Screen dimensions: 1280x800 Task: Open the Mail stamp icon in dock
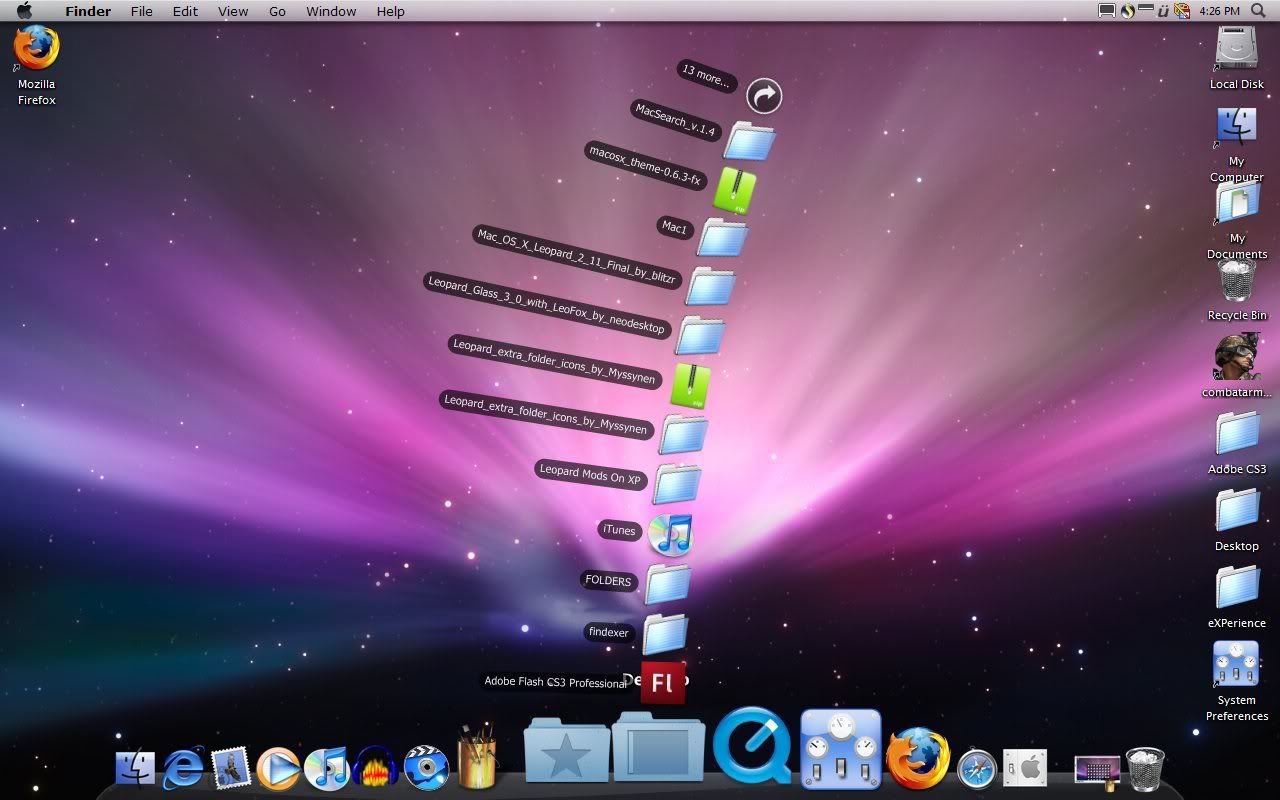[231, 768]
